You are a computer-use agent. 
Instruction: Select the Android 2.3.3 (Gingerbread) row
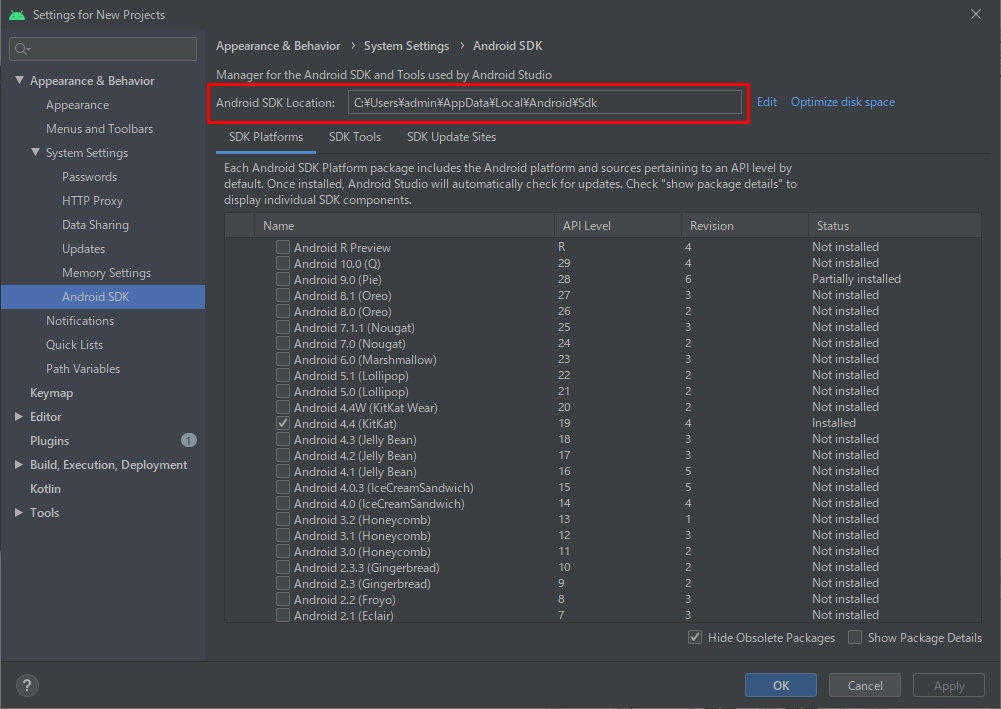tap(603, 567)
